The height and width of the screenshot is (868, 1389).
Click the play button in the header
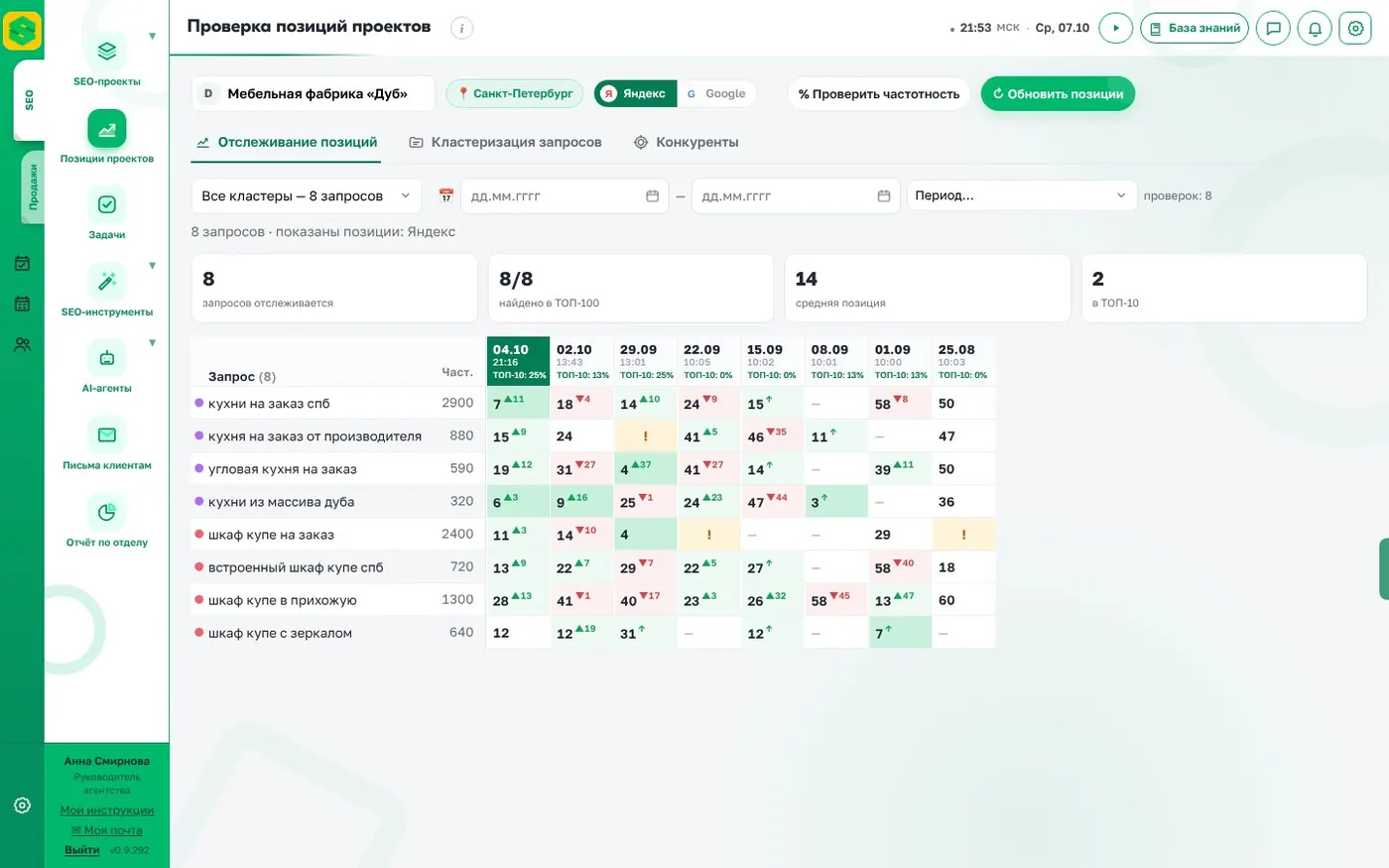click(1116, 28)
